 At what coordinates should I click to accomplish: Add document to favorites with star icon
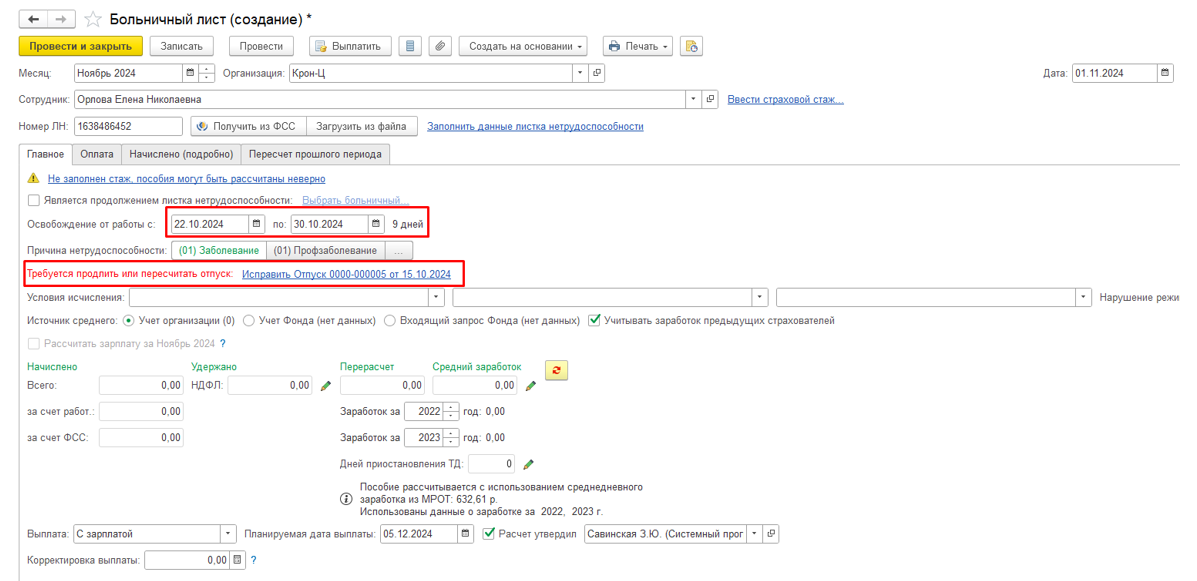(92, 18)
